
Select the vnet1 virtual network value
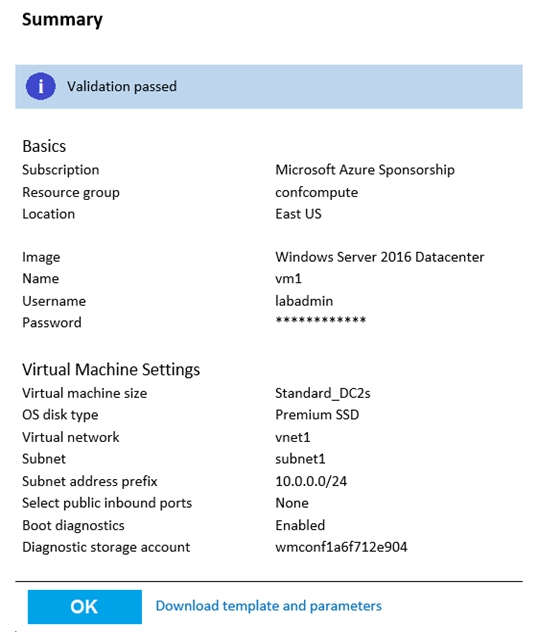(293, 437)
